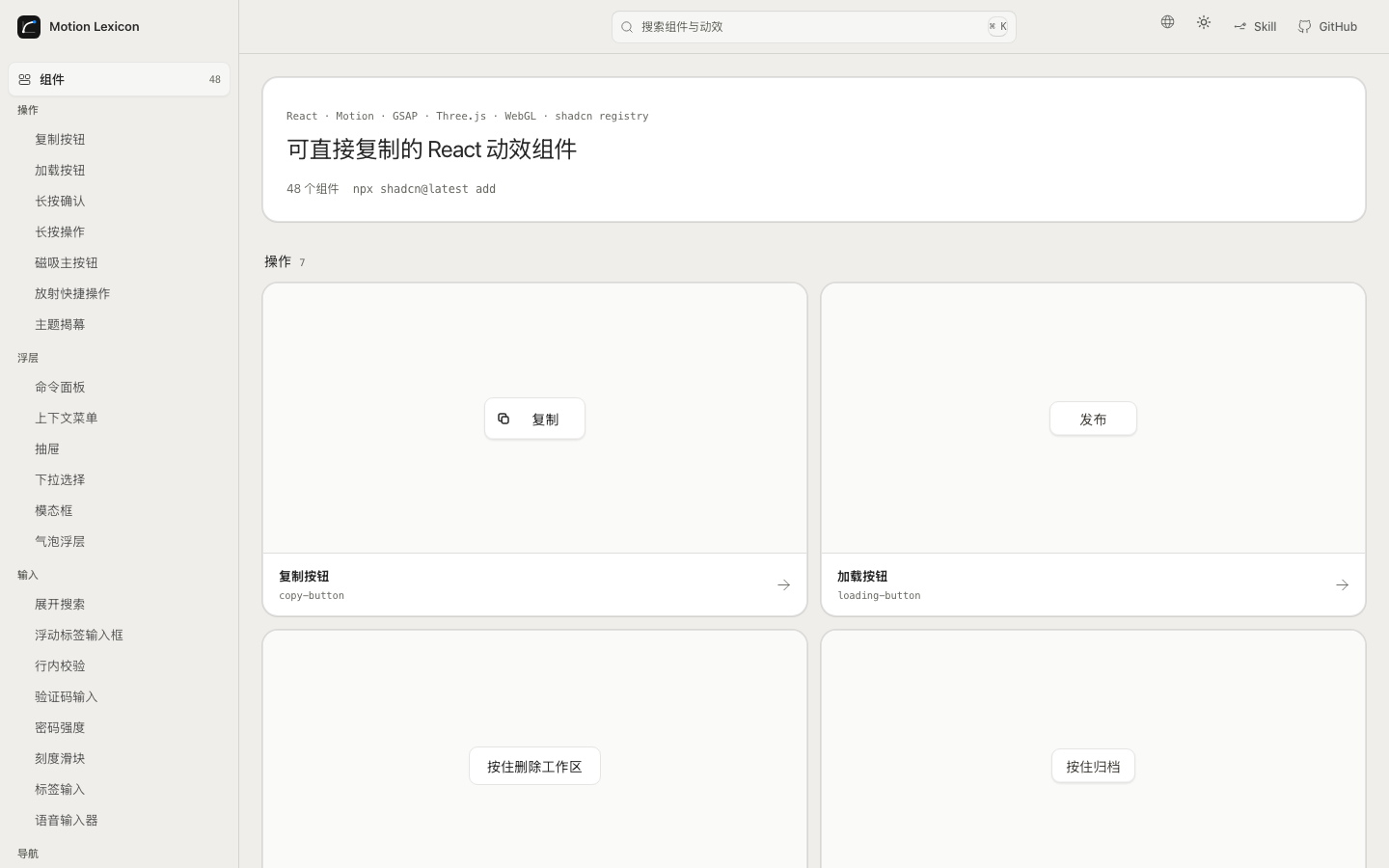This screenshot has width=1389, height=868.
Task: Click the 可直接复制的 React 动效组件 heading
Action: (431, 149)
